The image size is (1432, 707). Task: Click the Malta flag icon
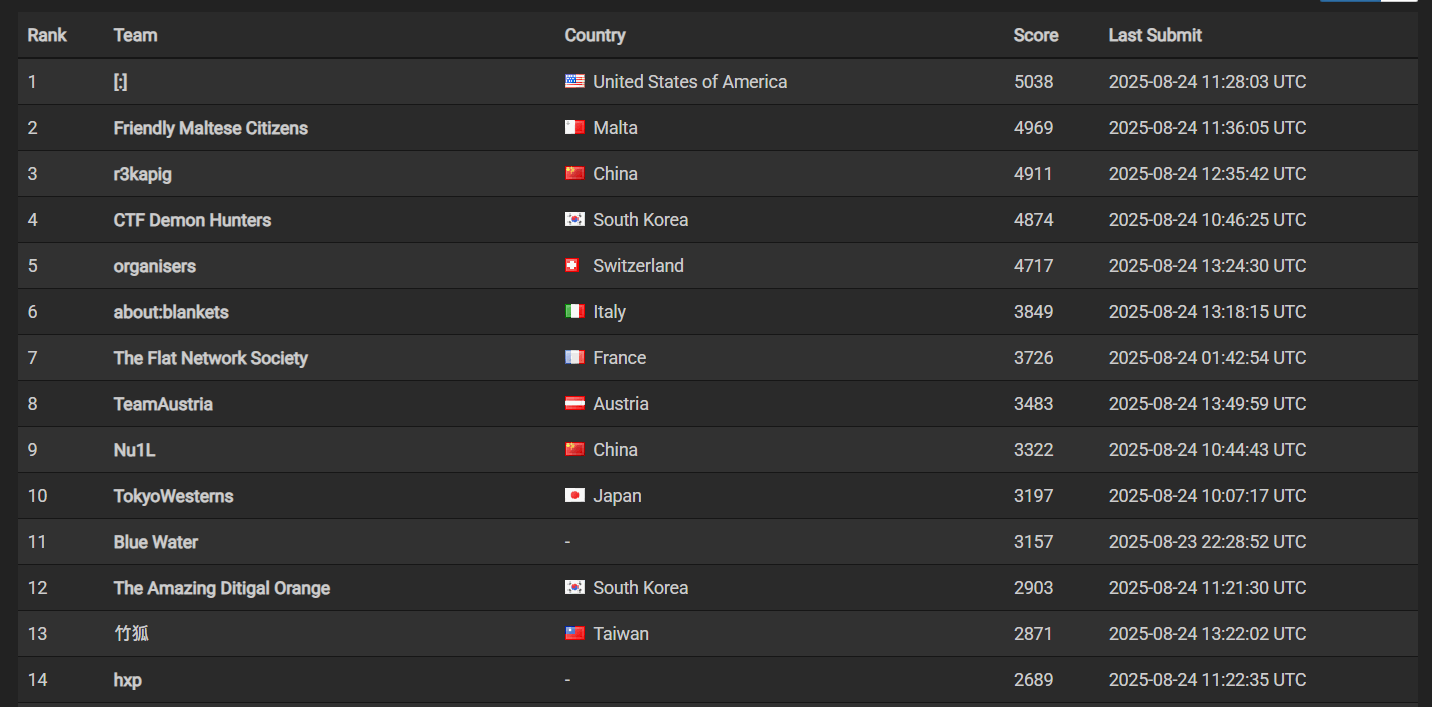[574, 128]
